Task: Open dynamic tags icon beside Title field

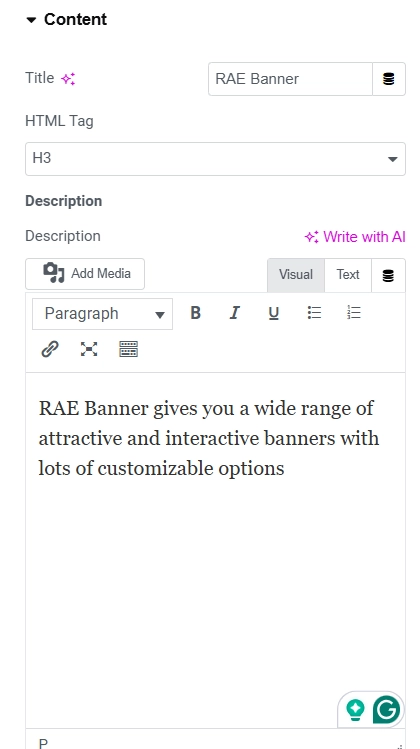Action: coord(389,79)
